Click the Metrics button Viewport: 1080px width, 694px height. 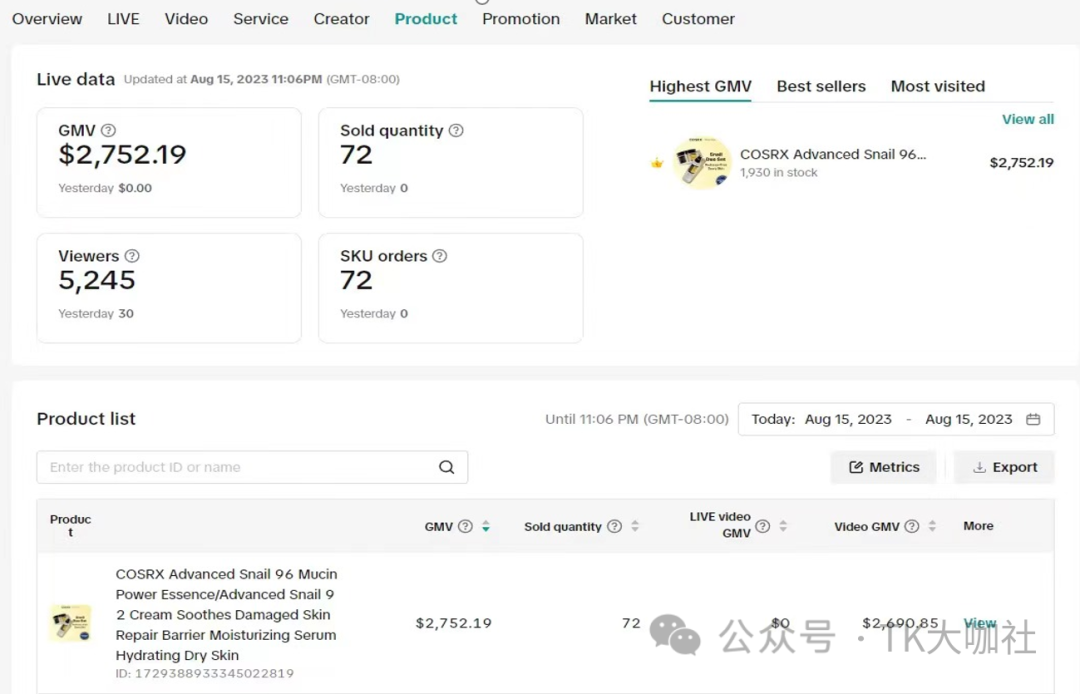pos(883,467)
